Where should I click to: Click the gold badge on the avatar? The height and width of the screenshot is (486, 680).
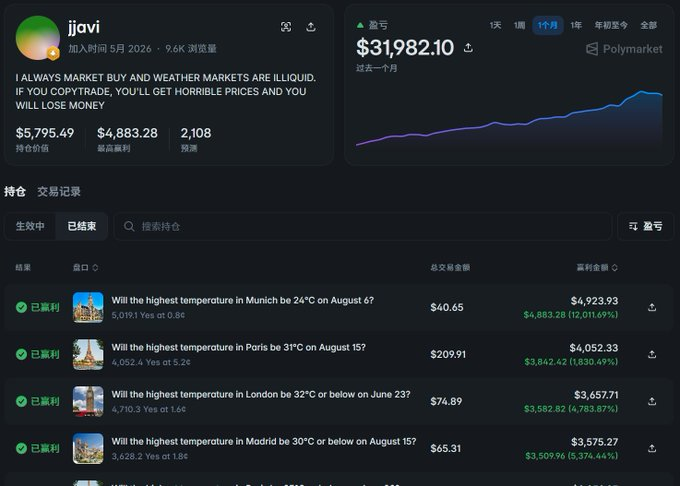53,53
